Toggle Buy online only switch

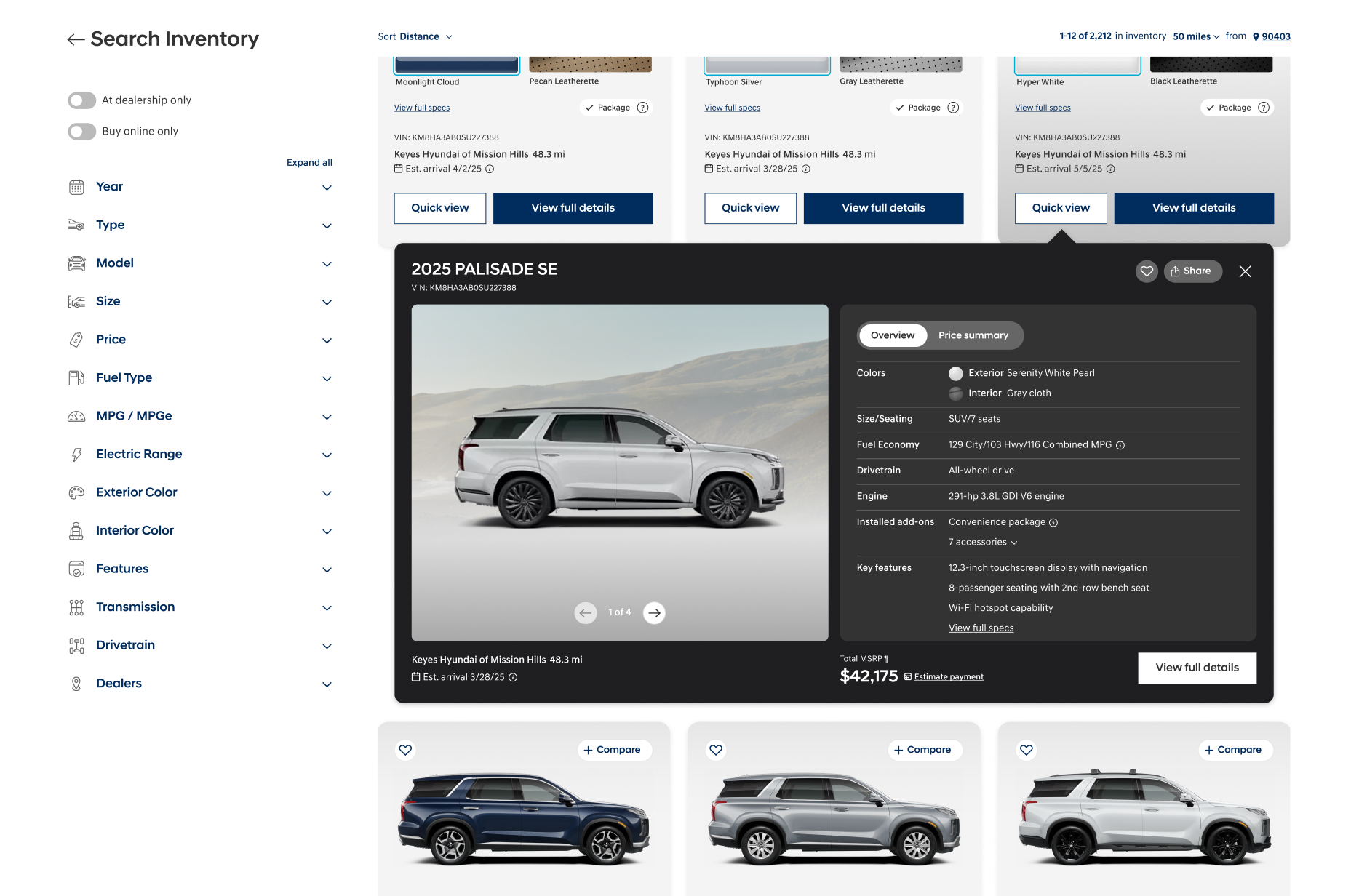click(x=82, y=132)
